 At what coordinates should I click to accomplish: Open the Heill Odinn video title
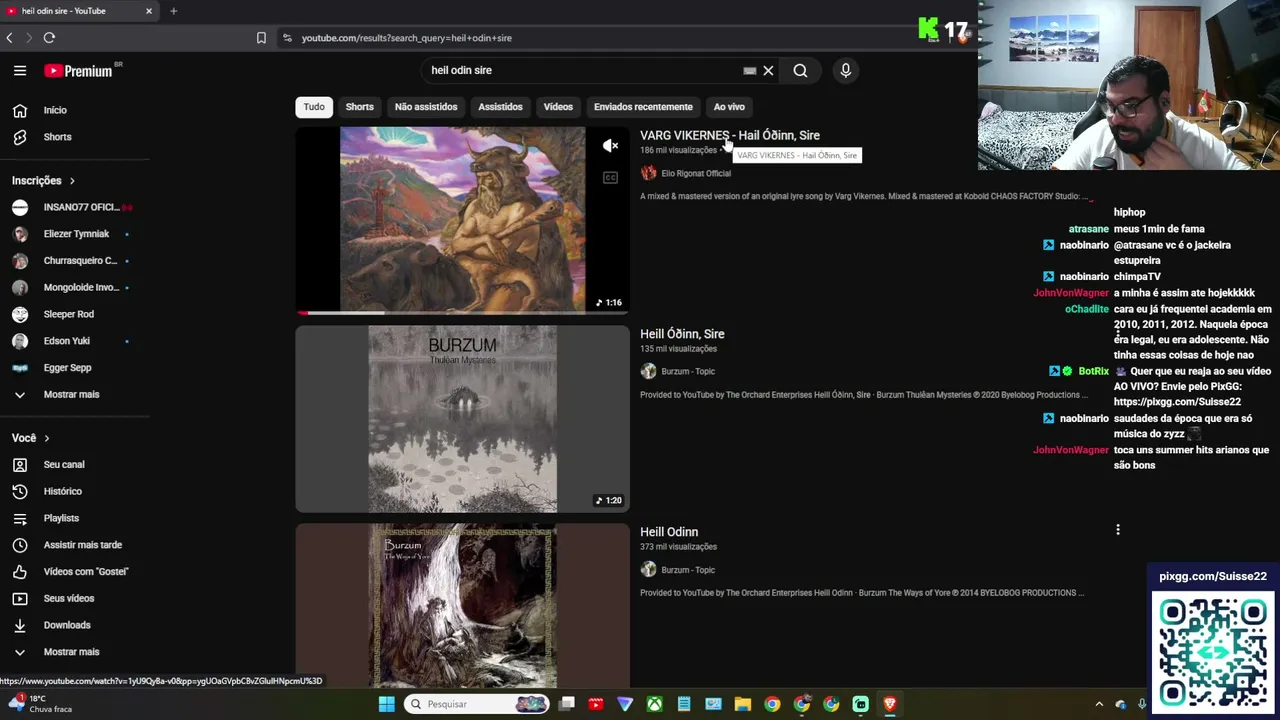[x=669, y=532]
